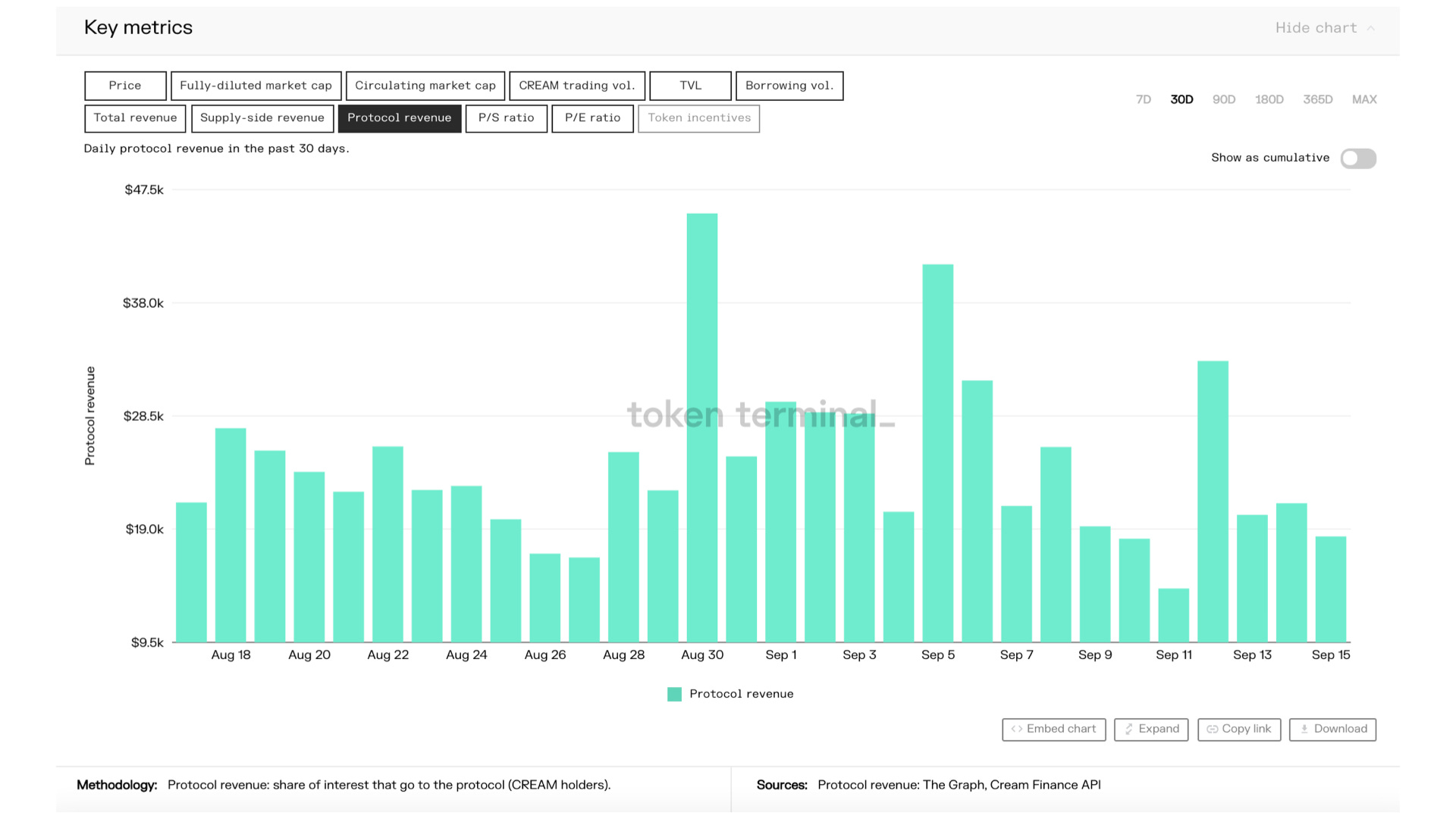The width and height of the screenshot is (1456, 819).
Task: Choose the 90D time range
Action: pyautogui.click(x=1223, y=99)
